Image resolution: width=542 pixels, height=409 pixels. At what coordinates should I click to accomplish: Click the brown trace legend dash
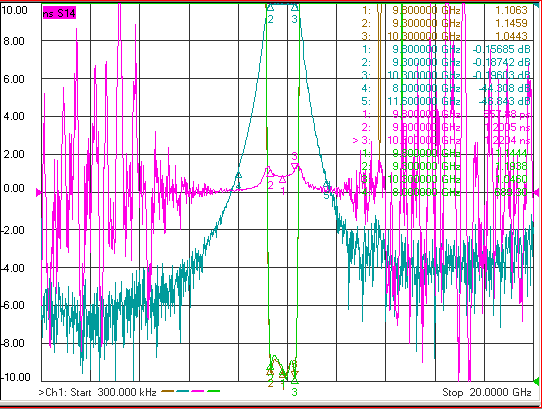point(168,391)
